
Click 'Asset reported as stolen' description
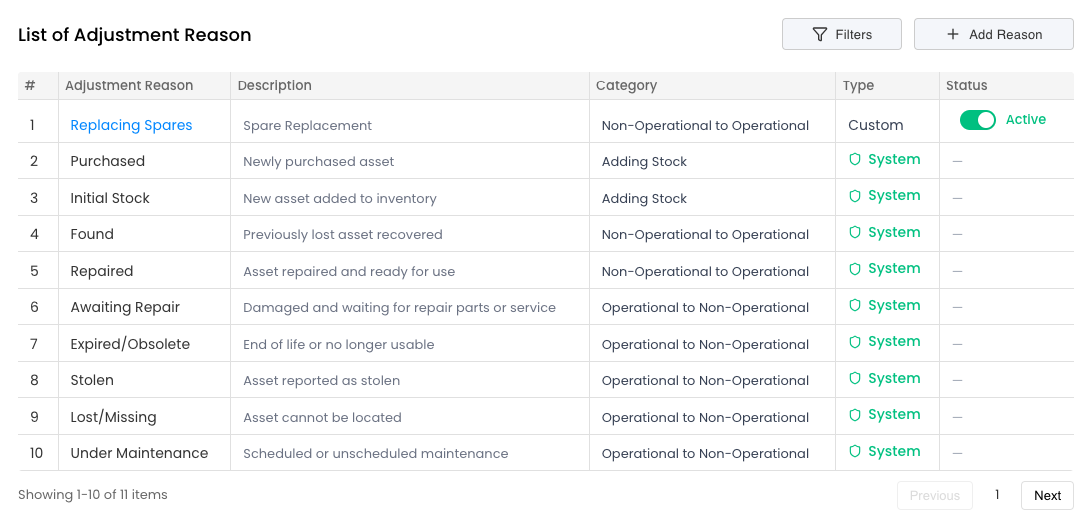pos(322,381)
